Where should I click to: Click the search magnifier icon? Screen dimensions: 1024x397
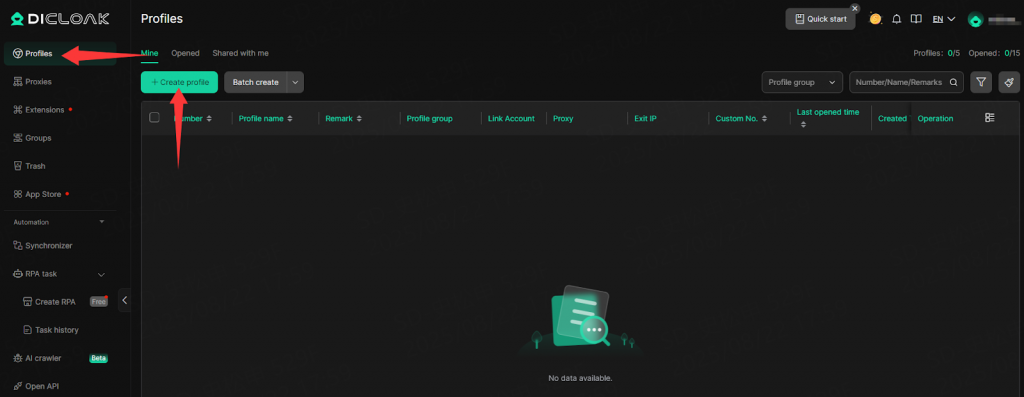pos(953,82)
